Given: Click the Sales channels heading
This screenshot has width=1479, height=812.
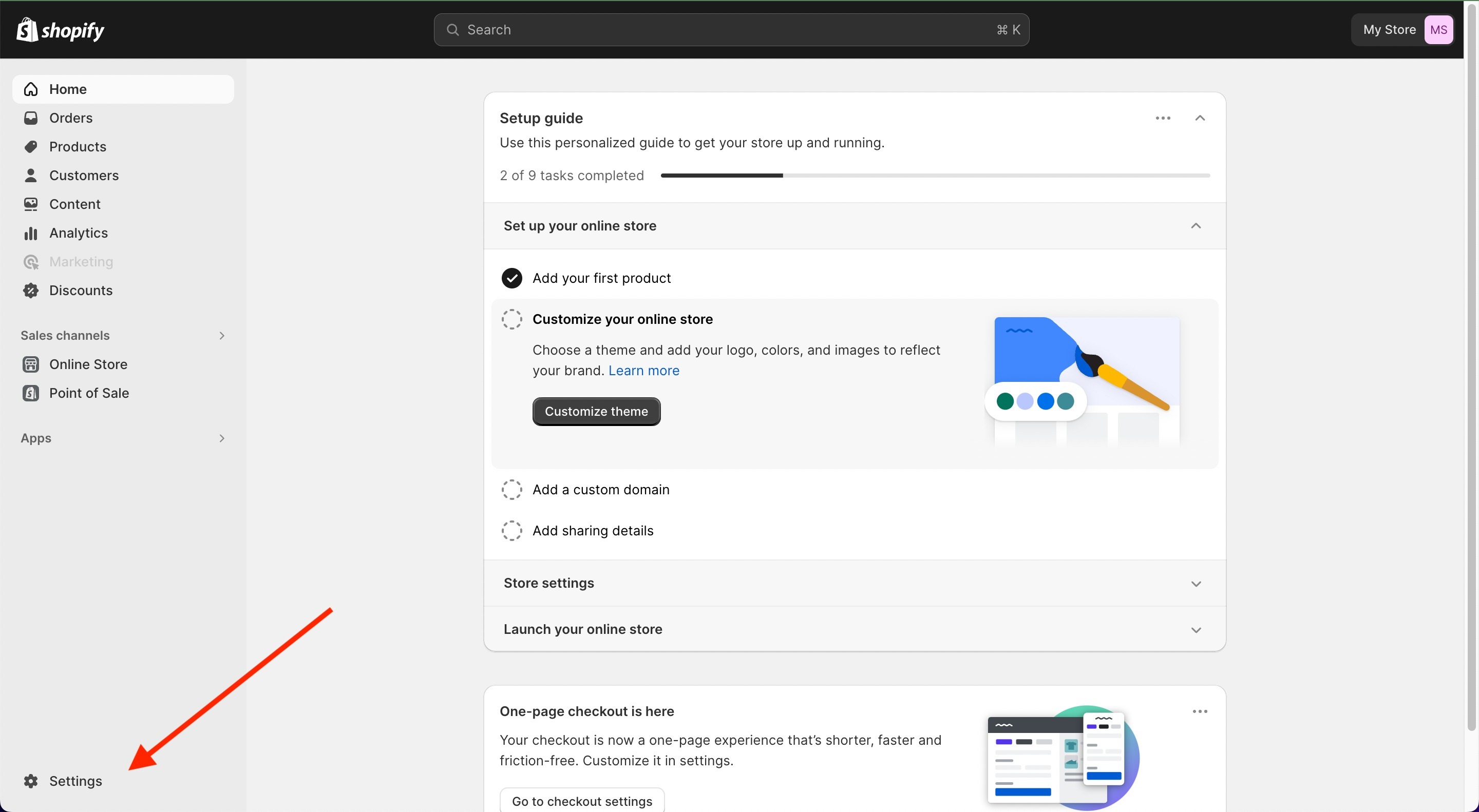Looking at the screenshot, I should tap(65, 335).
